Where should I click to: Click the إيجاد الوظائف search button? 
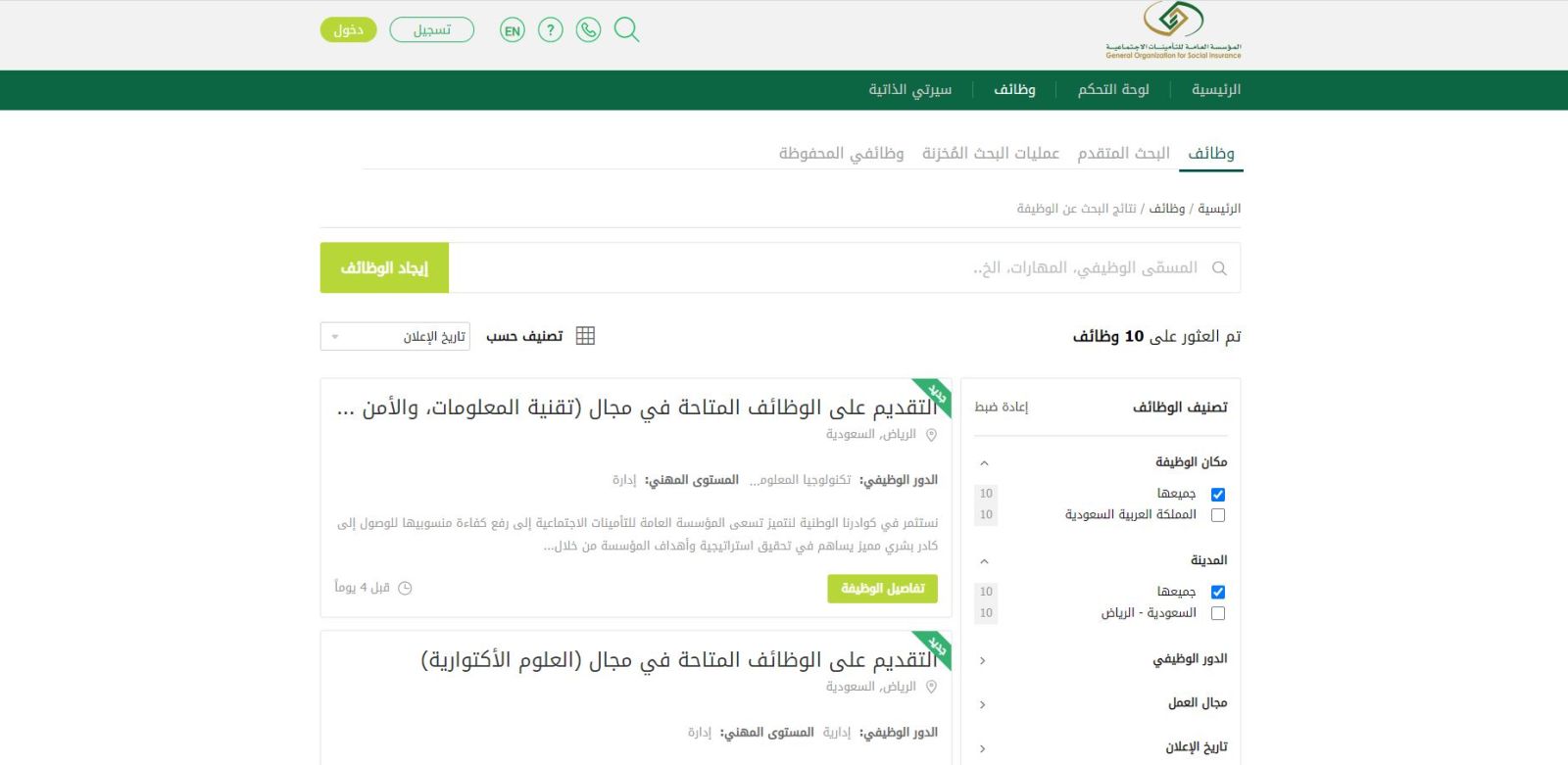pyautogui.click(x=384, y=268)
